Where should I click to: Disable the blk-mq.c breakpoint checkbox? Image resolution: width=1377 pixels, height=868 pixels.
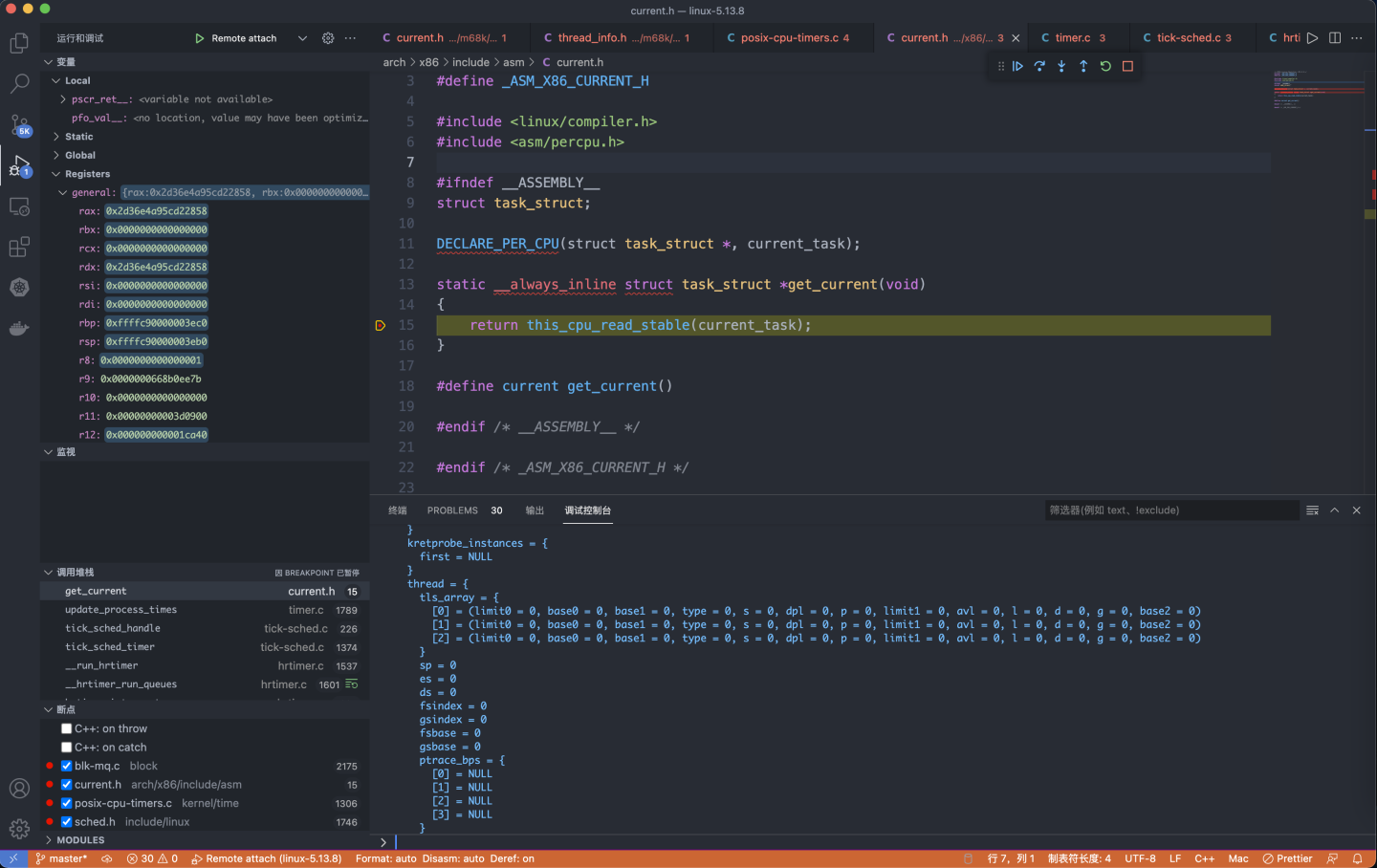click(x=66, y=765)
